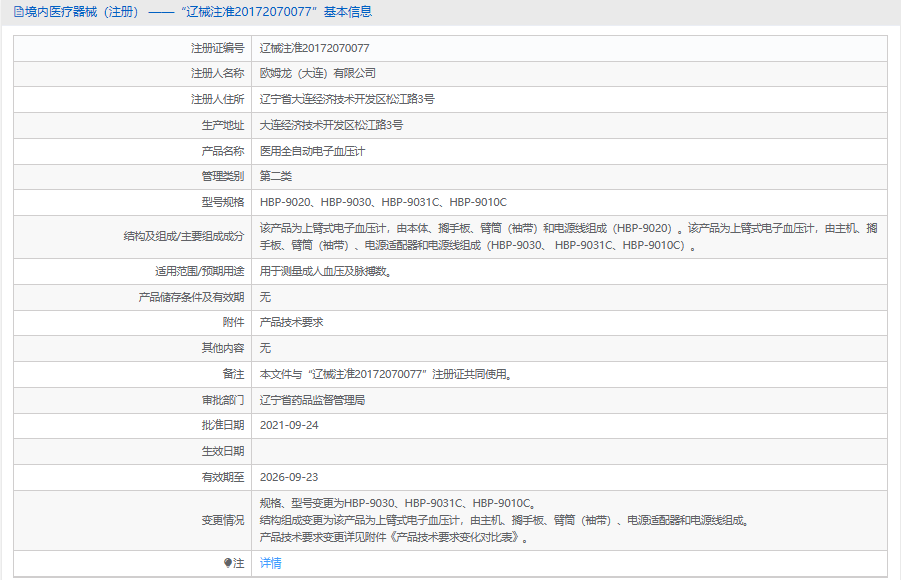The width and height of the screenshot is (901, 580).
Task: Select the date 2021-09-24
Action: (x=289, y=425)
